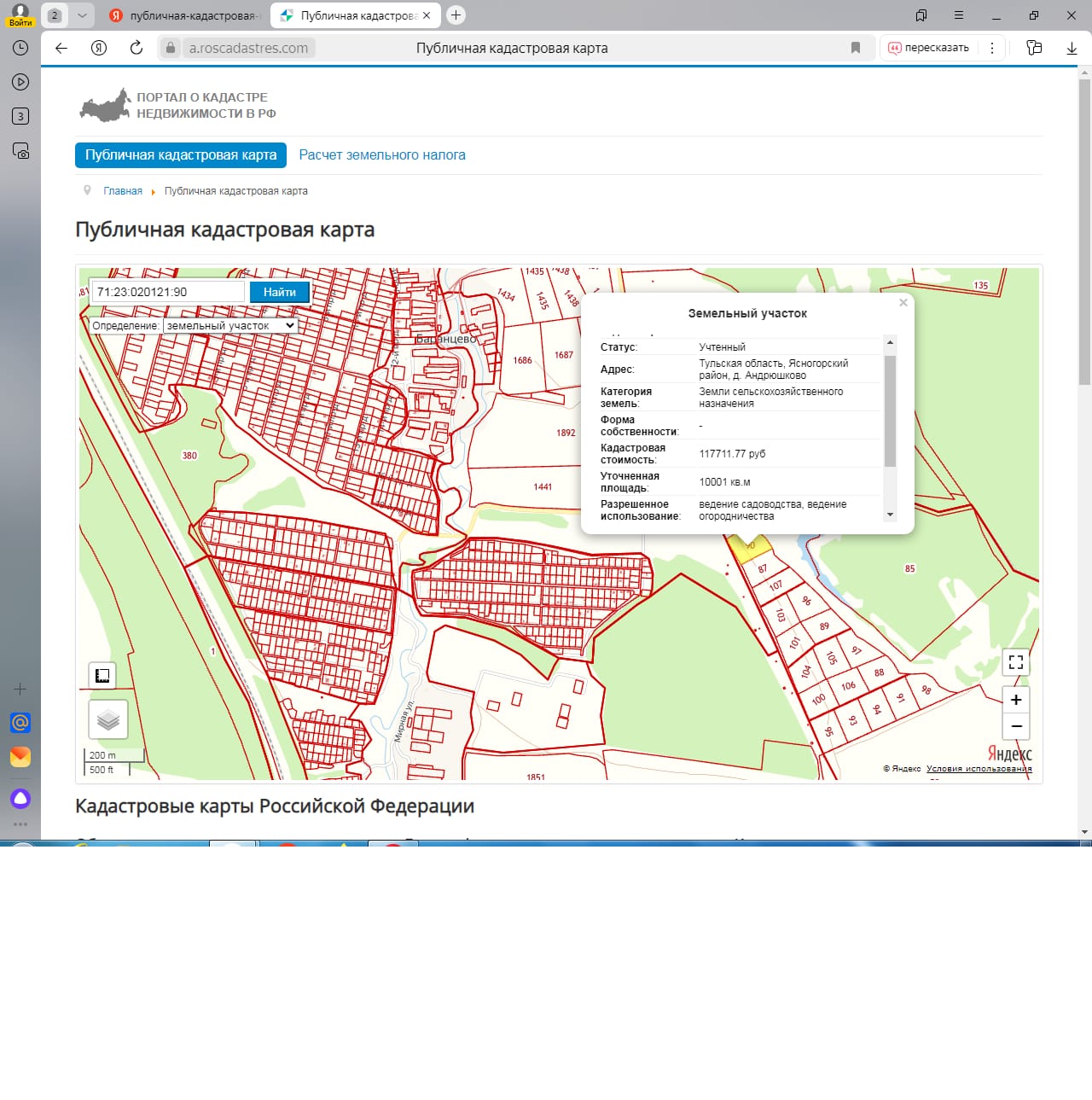1092x1100 pixels.
Task: Click the cadastral number search field
Action: 167,292
